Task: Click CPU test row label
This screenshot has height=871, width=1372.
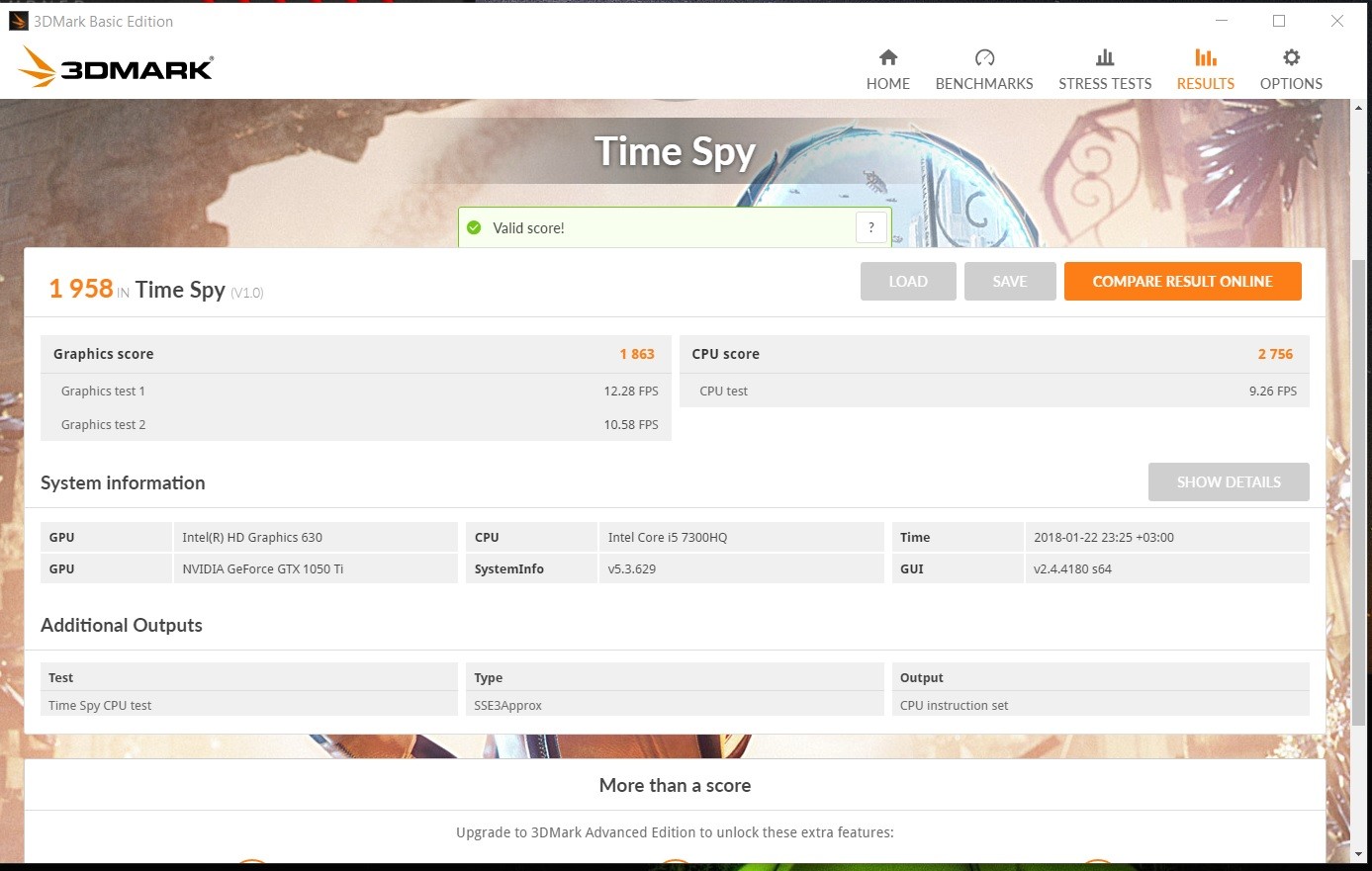Action: [723, 392]
